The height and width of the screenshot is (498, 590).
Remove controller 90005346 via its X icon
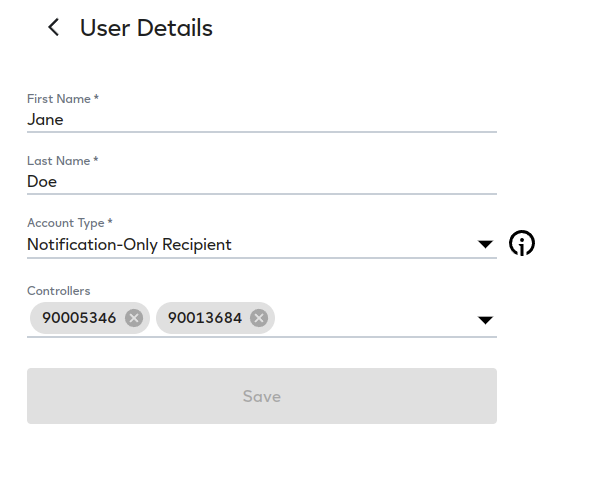134,318
